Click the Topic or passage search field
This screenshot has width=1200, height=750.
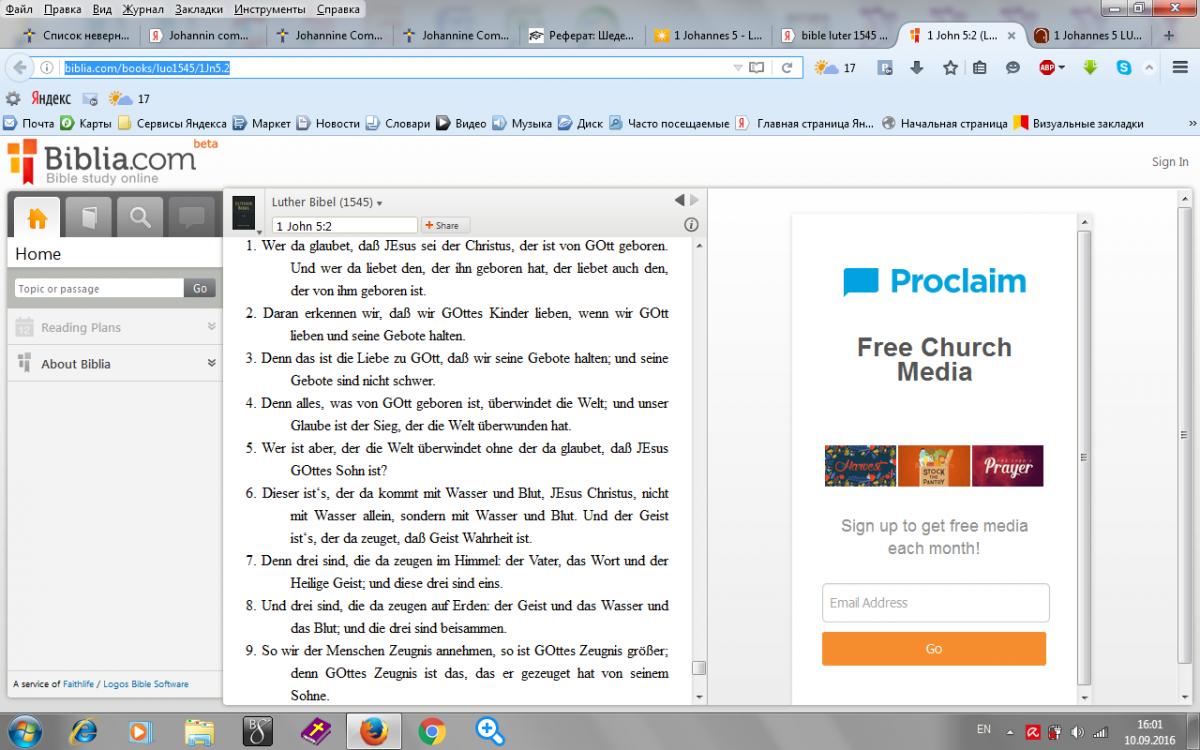pyautogui.click(x=98, y=288)
